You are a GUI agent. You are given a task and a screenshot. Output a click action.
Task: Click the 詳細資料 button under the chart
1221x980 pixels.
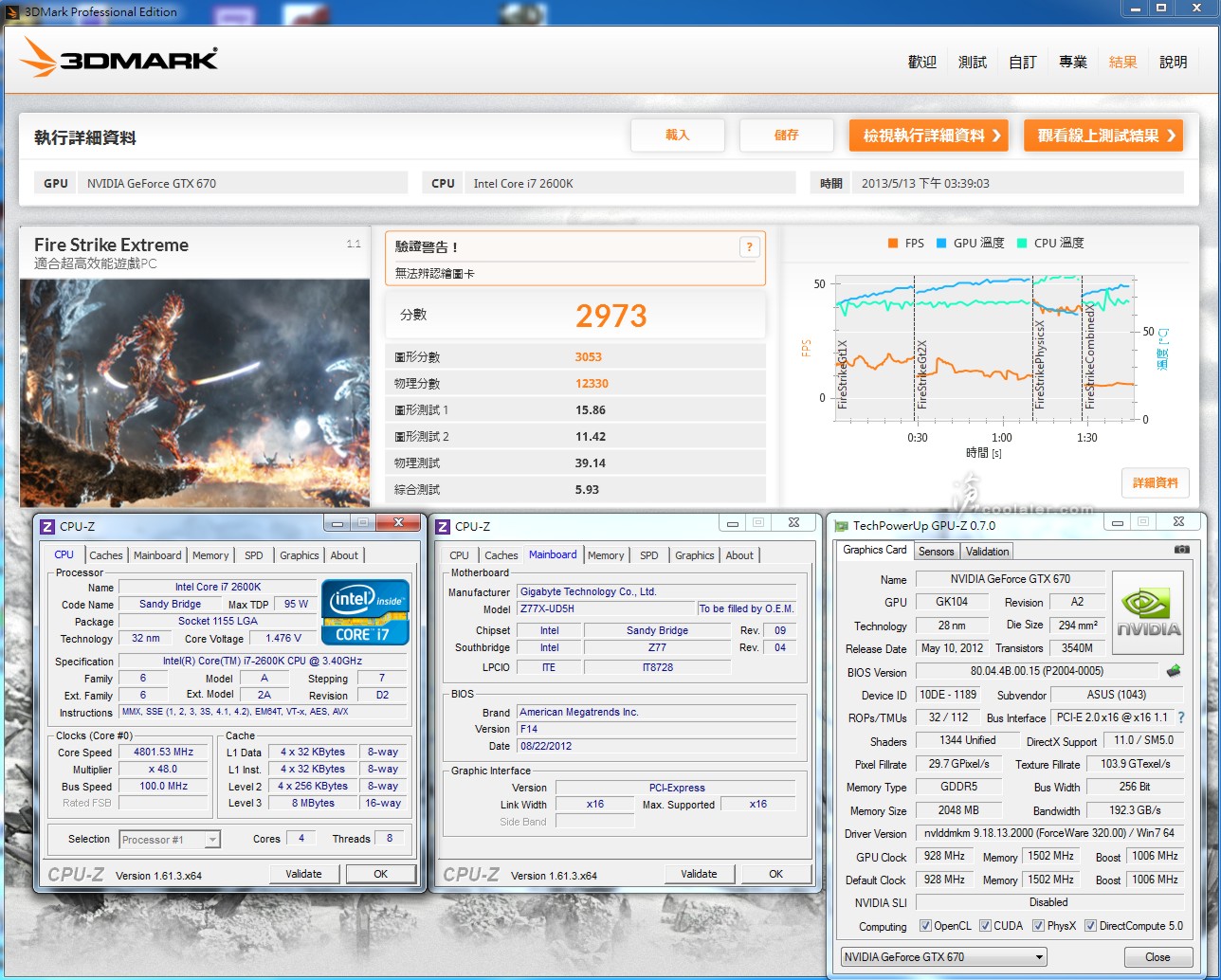pos(1156,483)
